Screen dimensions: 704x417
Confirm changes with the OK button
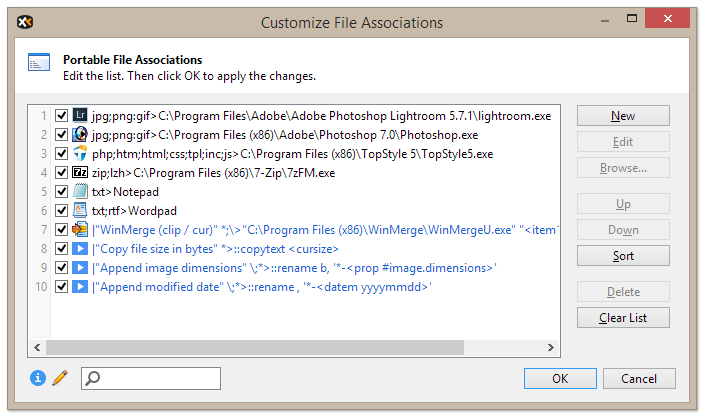(560, 379)
